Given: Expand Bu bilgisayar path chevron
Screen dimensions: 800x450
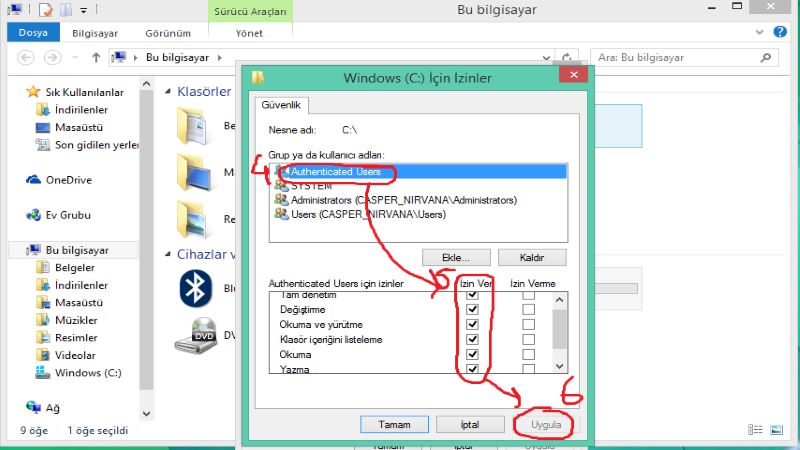Looking at the screenshot, I should 220,58.
